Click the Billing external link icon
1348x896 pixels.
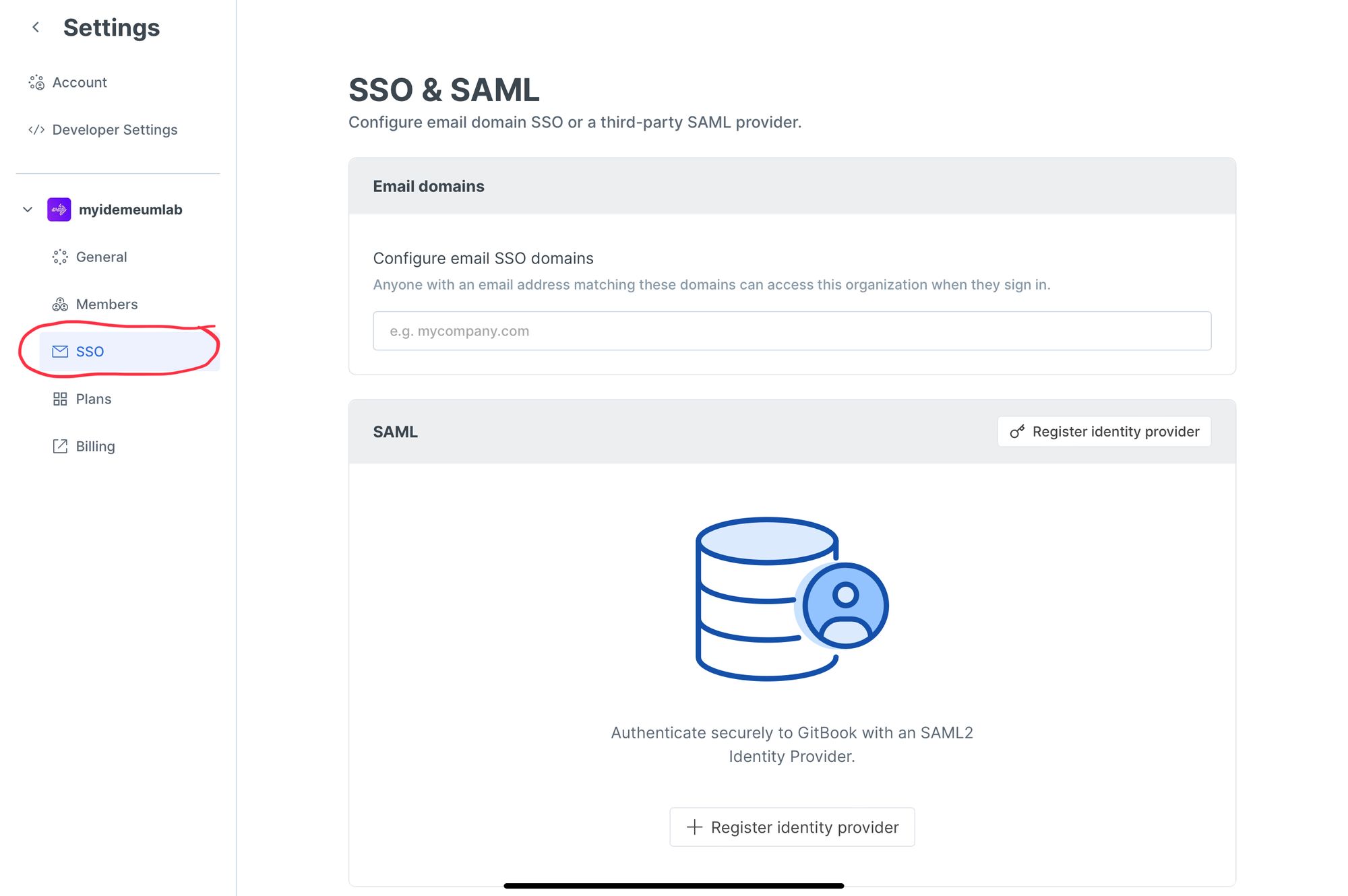(x=60, y=446)
